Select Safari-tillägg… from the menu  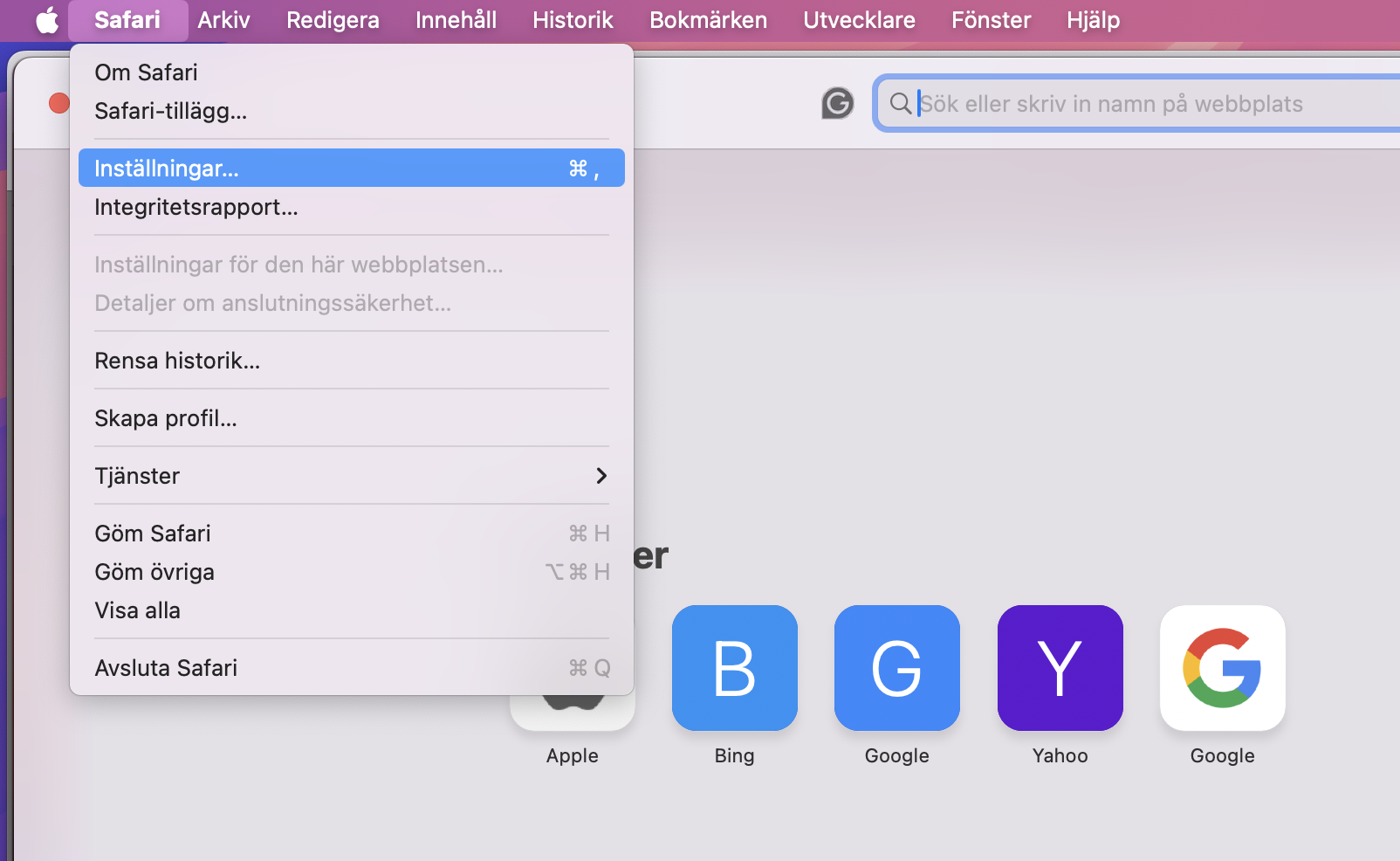(x=352, y=111)
